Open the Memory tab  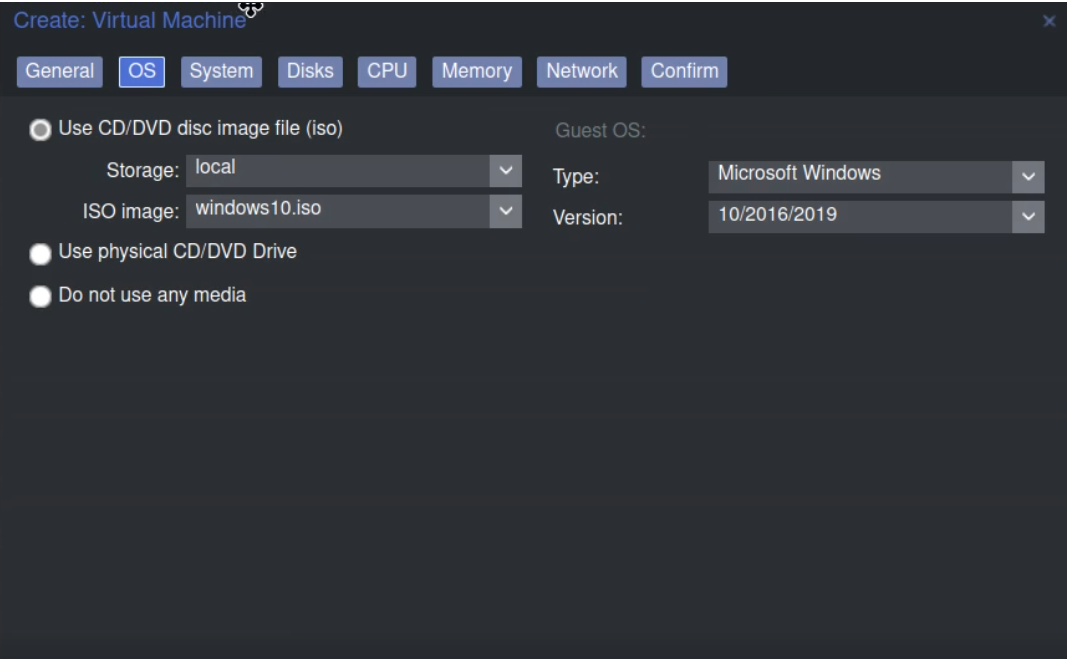(477, 71)
